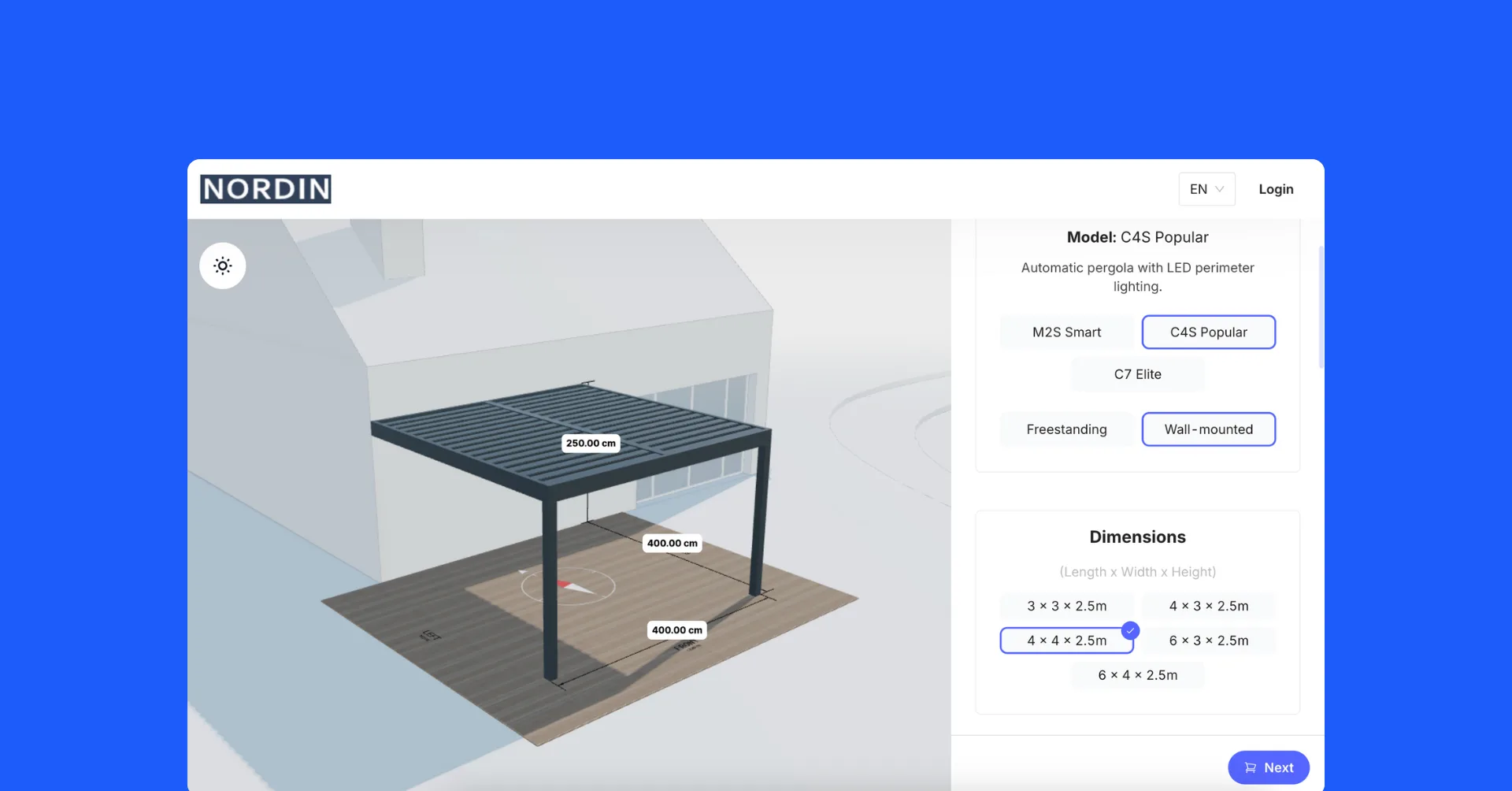Select the M2S Smart model
Viewport: 1512px width, 791px height.
coord(1066,332)
